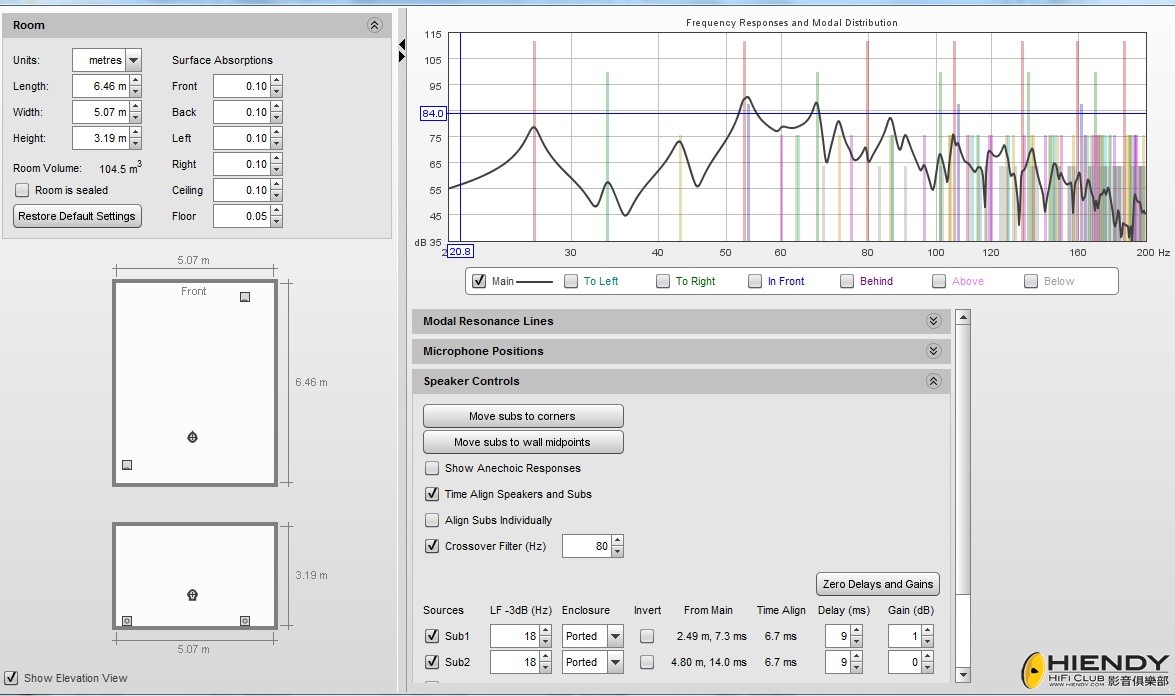This screenshot has width=1175, height=696.
Task: Click the listener head icon in plan view
Action: [x=193, y=437]
